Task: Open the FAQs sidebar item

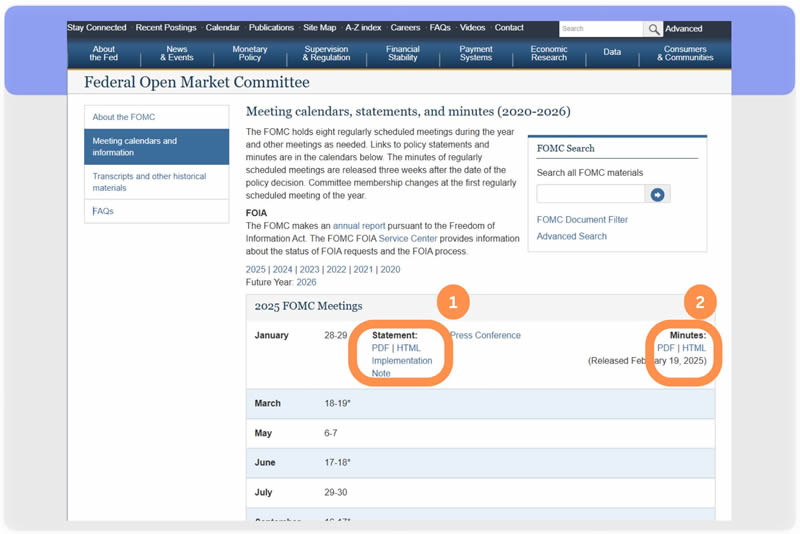Action: (104, 211)
